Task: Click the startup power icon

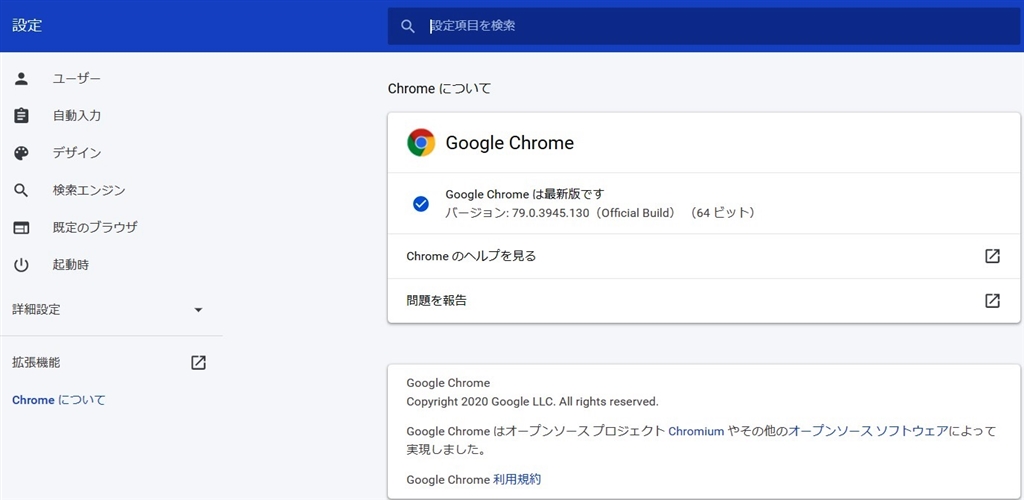Action: [21, 265]
